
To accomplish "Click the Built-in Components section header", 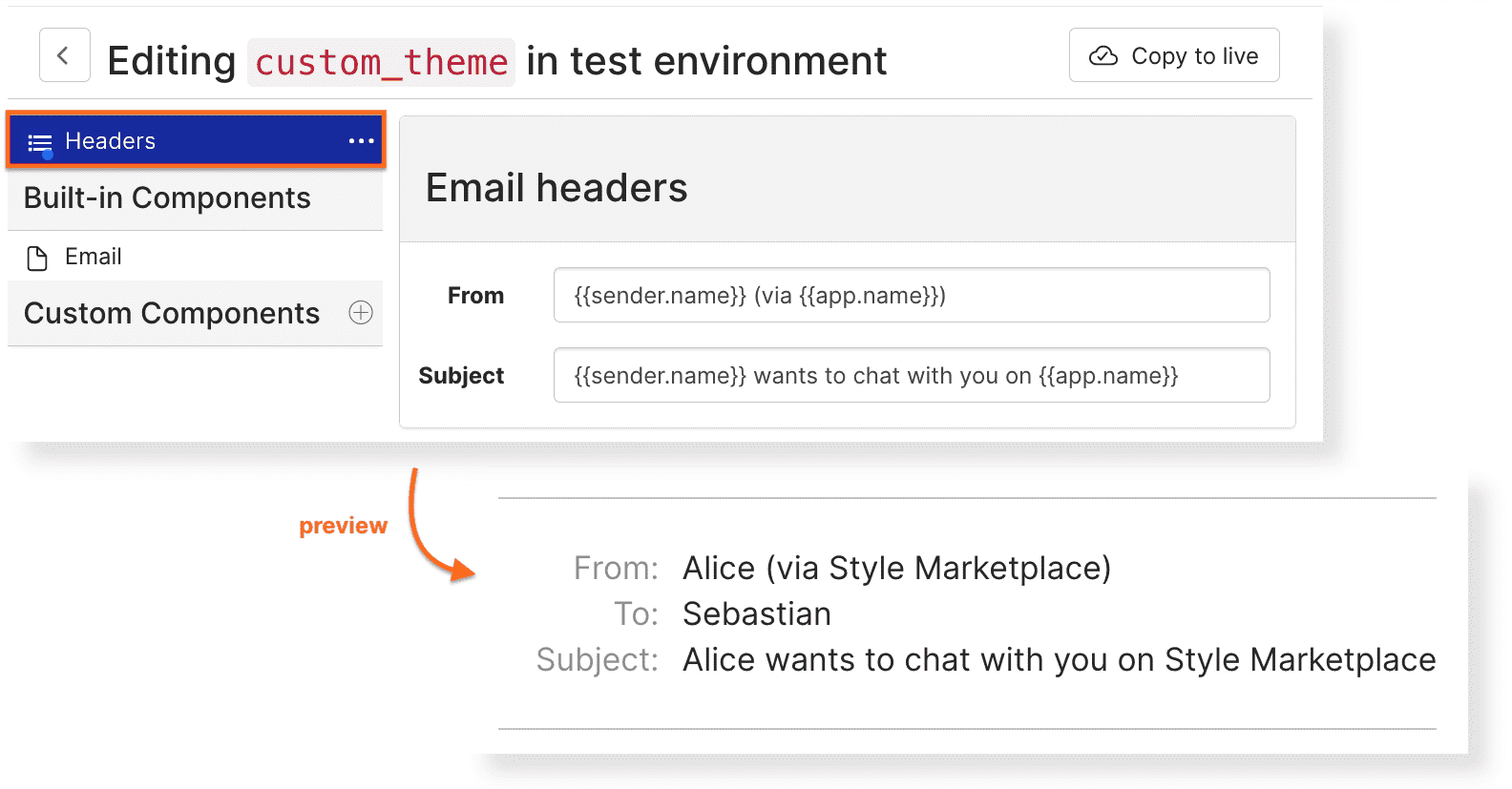I will (x=167, y=197).
